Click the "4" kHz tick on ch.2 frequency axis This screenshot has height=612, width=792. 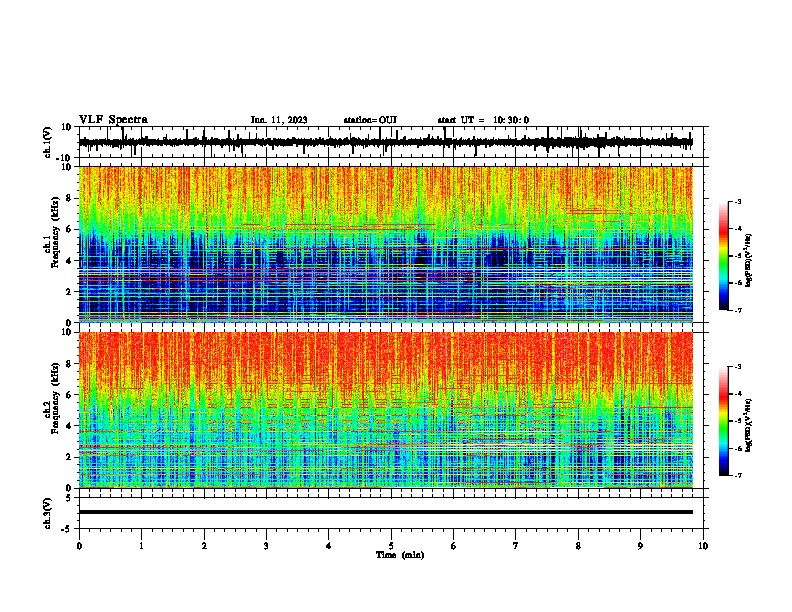point(70,426)
